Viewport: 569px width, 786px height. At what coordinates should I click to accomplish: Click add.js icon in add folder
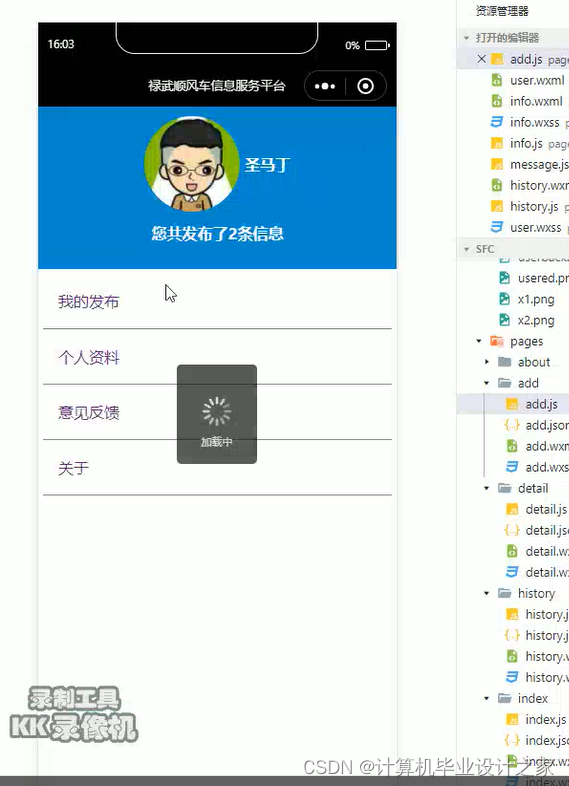click(512, 404)
